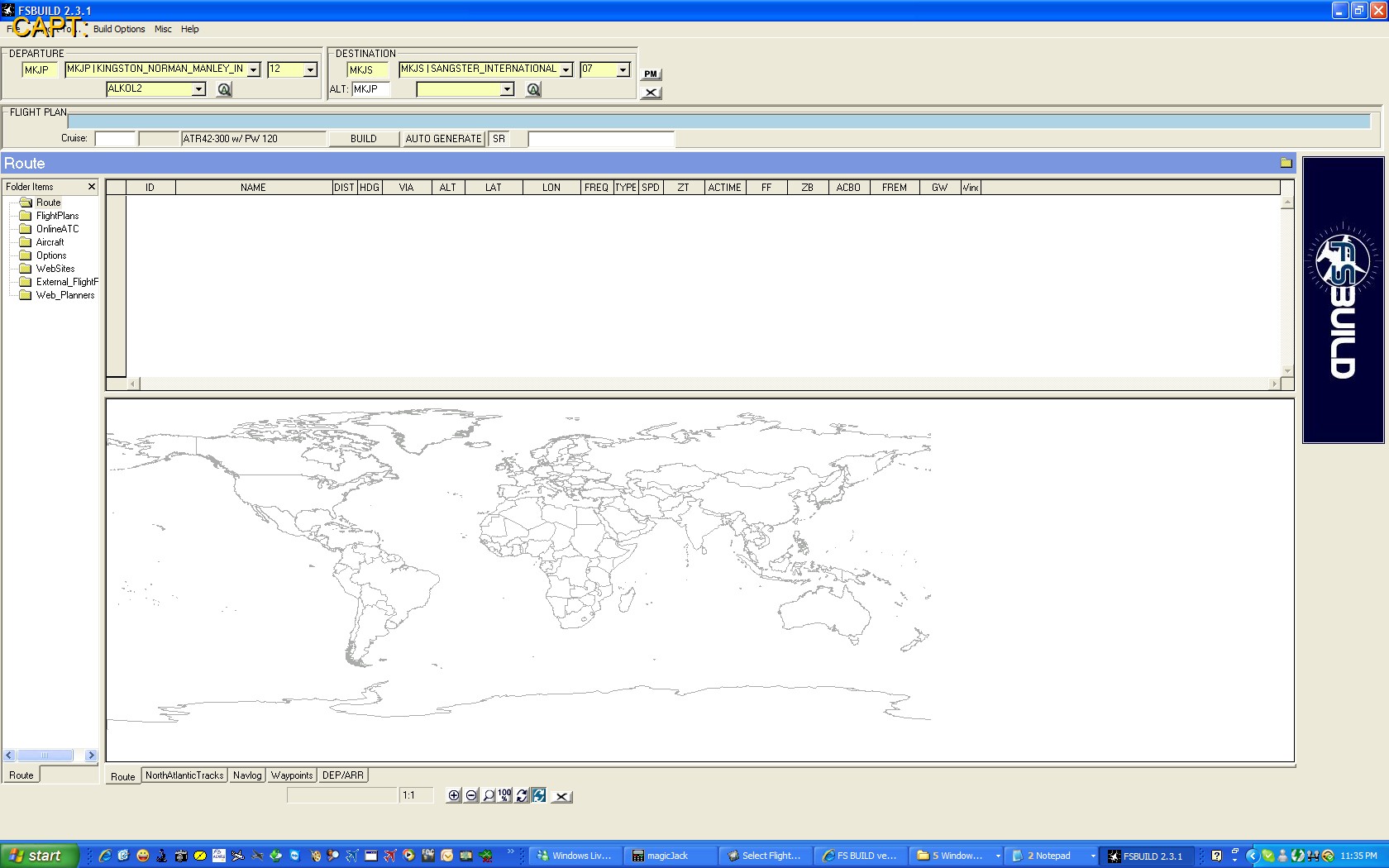Click the route table scroll down arrow
The image size is (1389, 868).
(x=1287, y=370)
